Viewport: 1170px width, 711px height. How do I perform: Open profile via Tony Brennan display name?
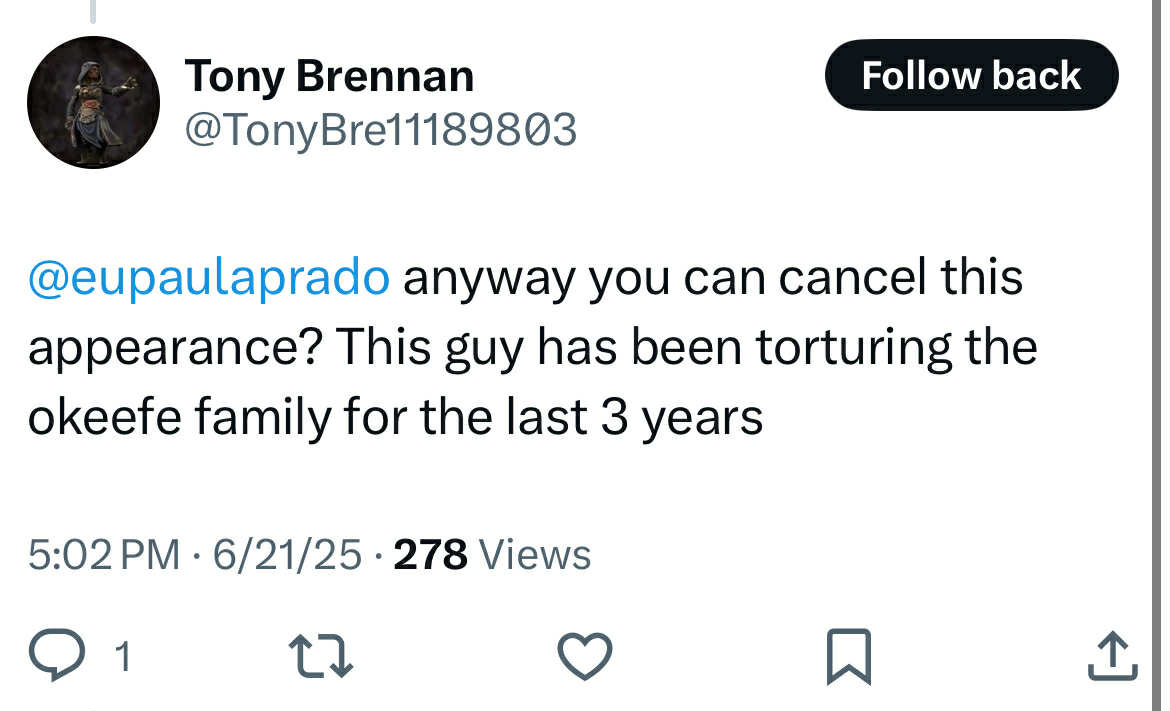[329, 75]
